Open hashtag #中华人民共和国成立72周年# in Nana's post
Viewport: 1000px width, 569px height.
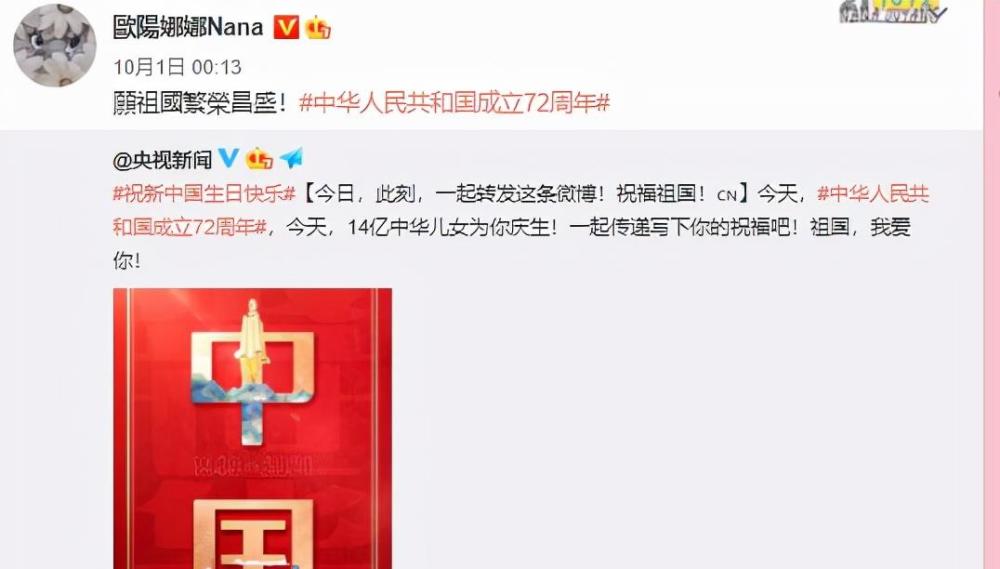tap(455, 103)
